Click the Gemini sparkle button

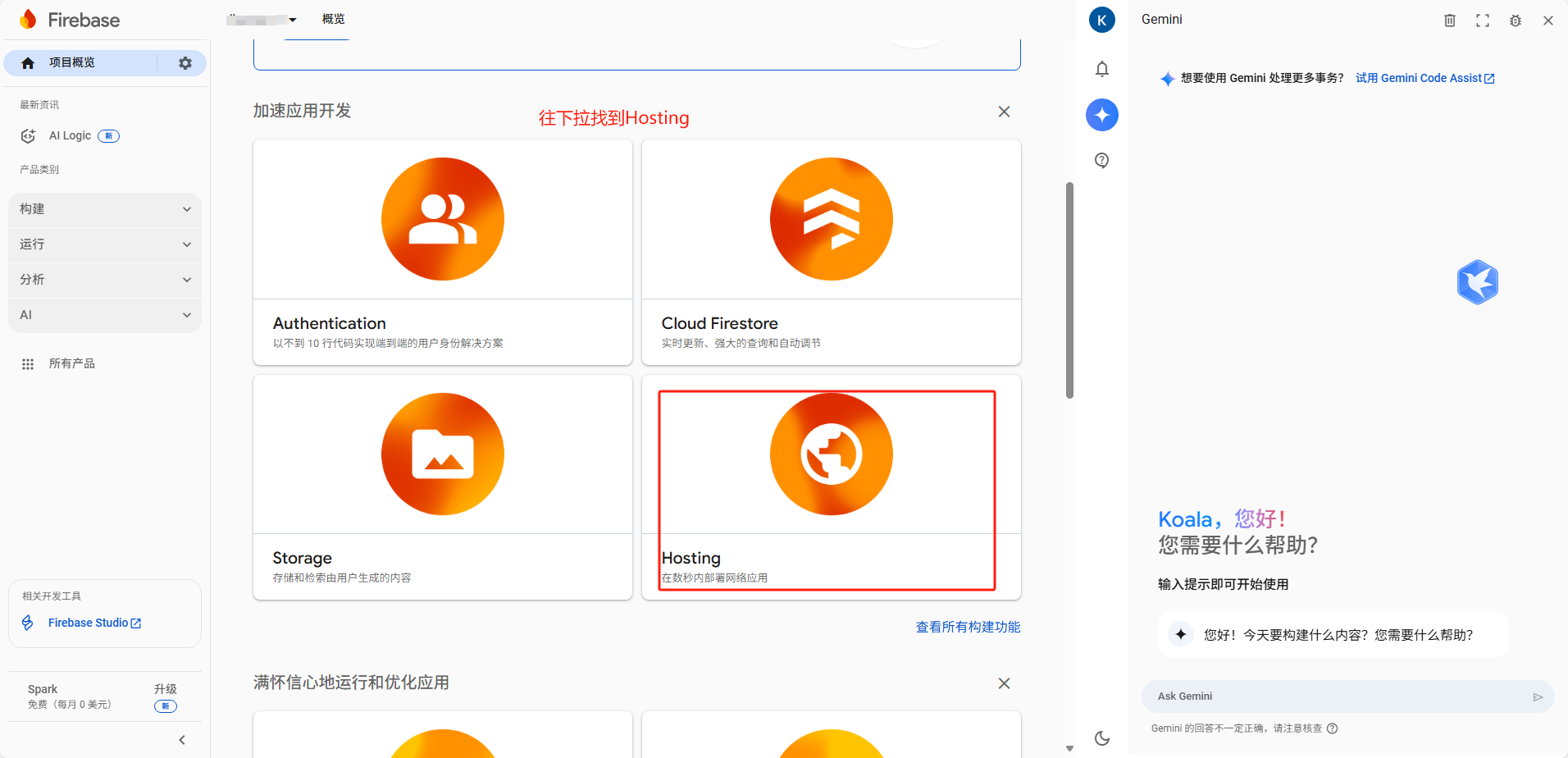(1102, 115)
